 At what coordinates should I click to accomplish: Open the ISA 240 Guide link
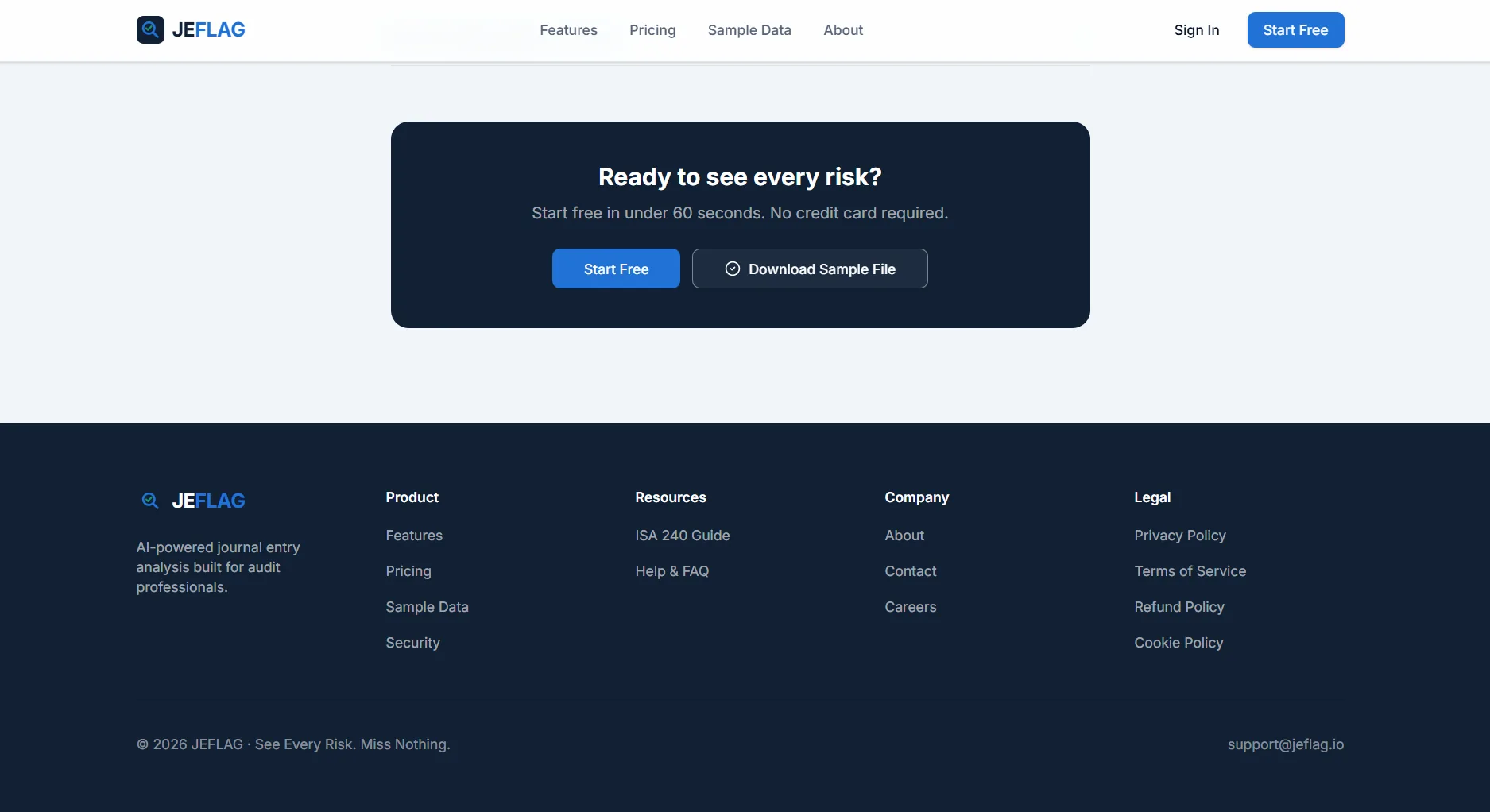click(x=682, y=536)
